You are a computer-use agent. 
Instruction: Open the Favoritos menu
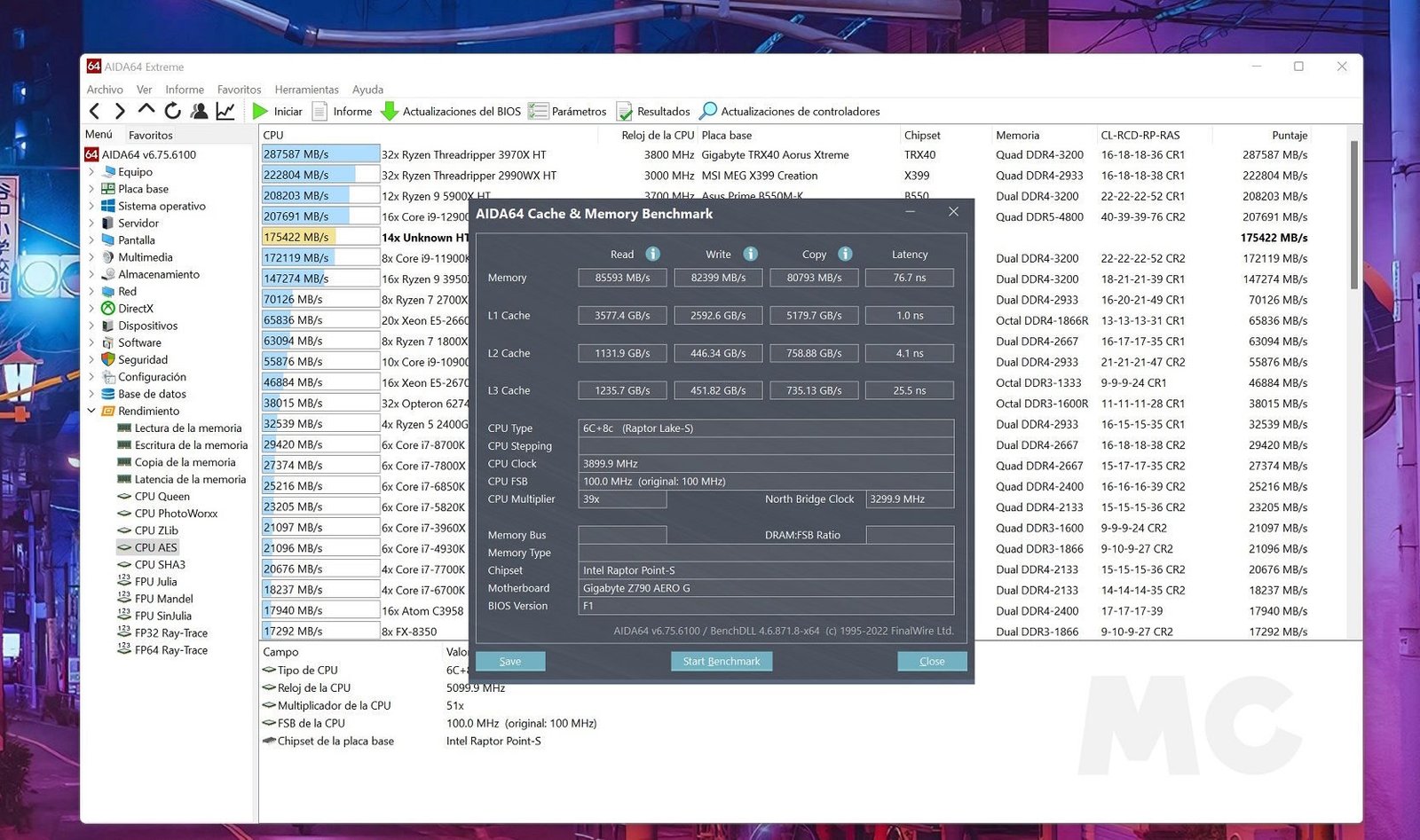[240, 90]
